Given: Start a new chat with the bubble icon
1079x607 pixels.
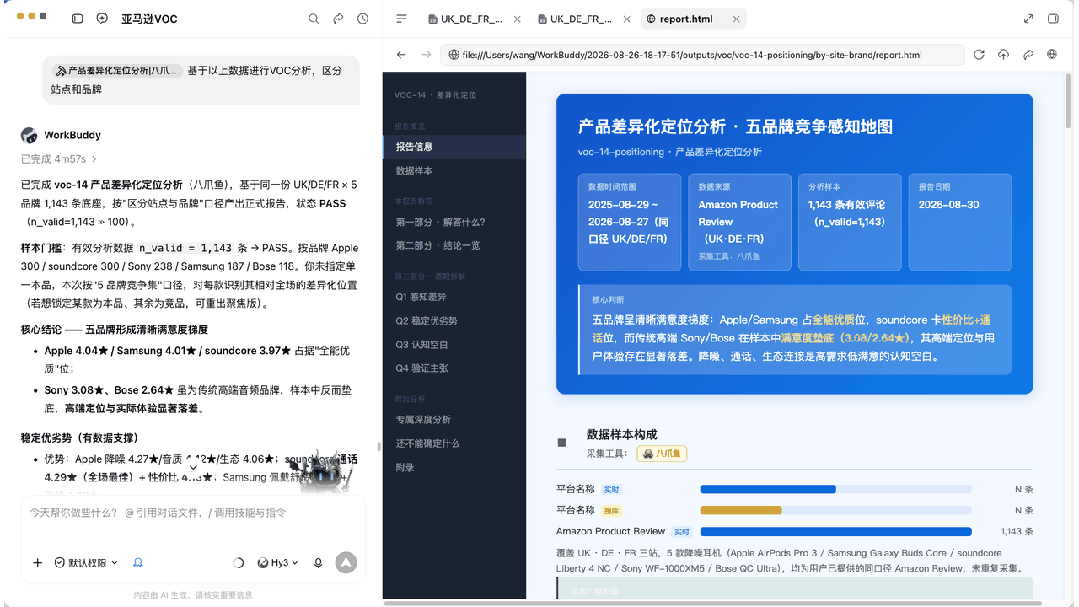Looking at the screenshot, I should coord(103,19).
